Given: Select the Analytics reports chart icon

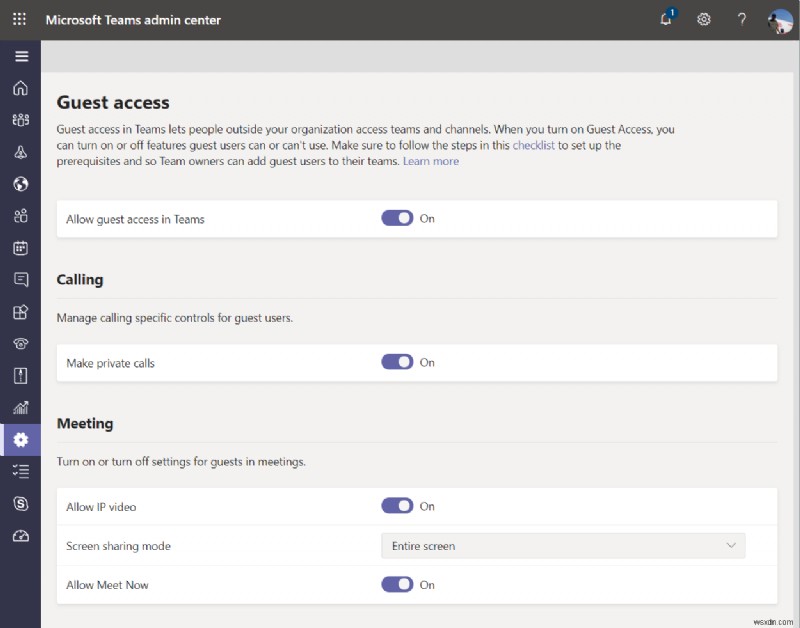Looking at the screenshot, I should tap(20, 408).
